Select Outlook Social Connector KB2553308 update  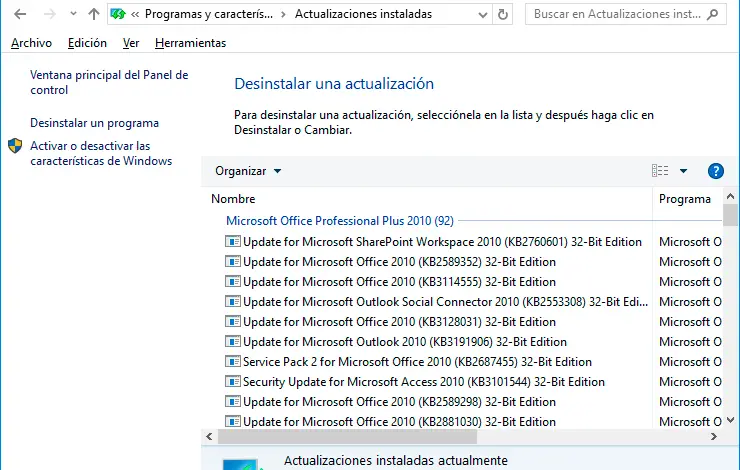[x=446, y=302]
